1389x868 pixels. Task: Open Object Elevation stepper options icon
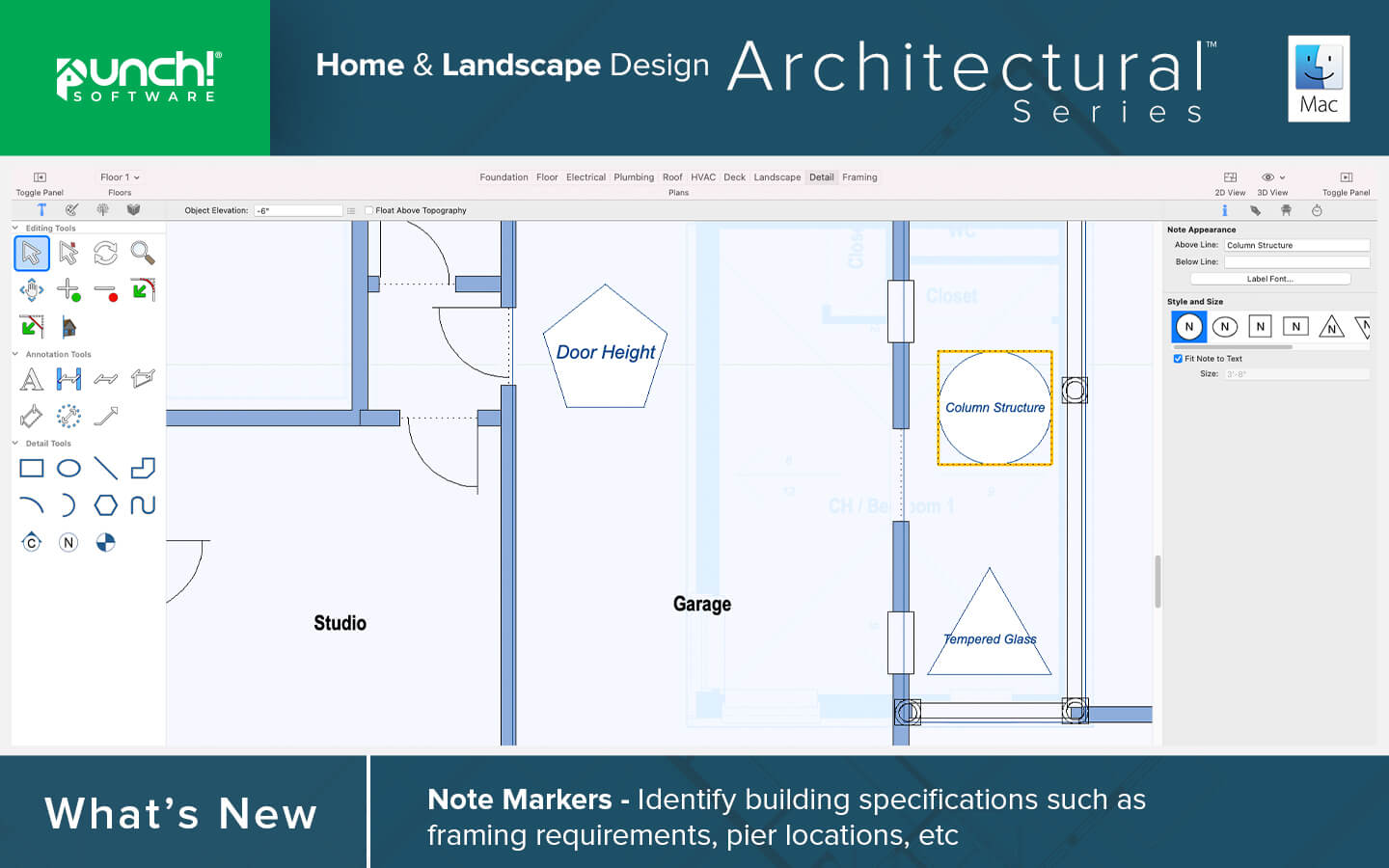click(x=351, y=210)
